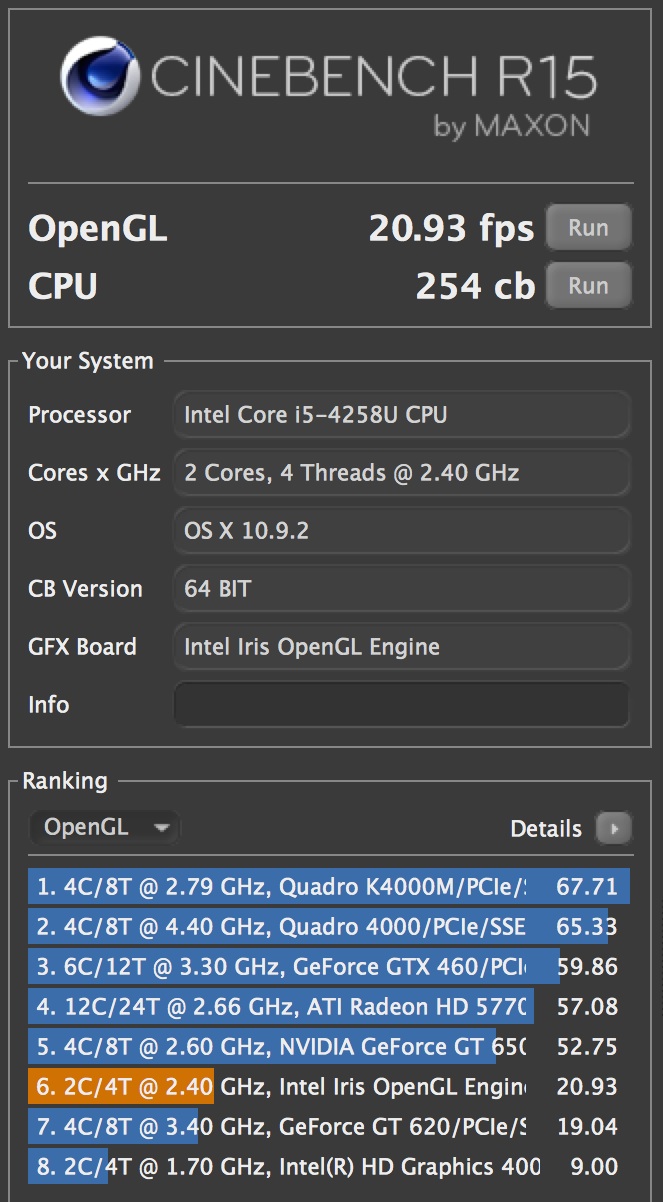This screenshot has height=1202, width=663.
Task: Run the OpenGL benchmark test
Action: point(588,228)
